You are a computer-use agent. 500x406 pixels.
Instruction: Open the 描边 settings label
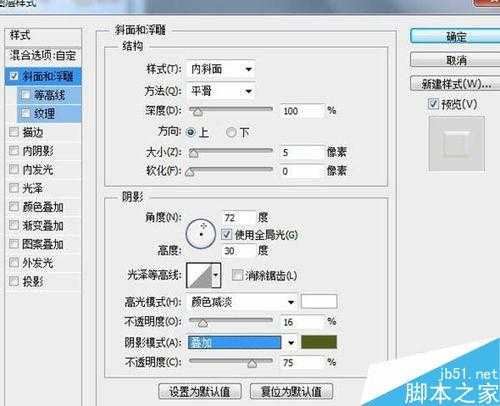click(x=33, y=132)
